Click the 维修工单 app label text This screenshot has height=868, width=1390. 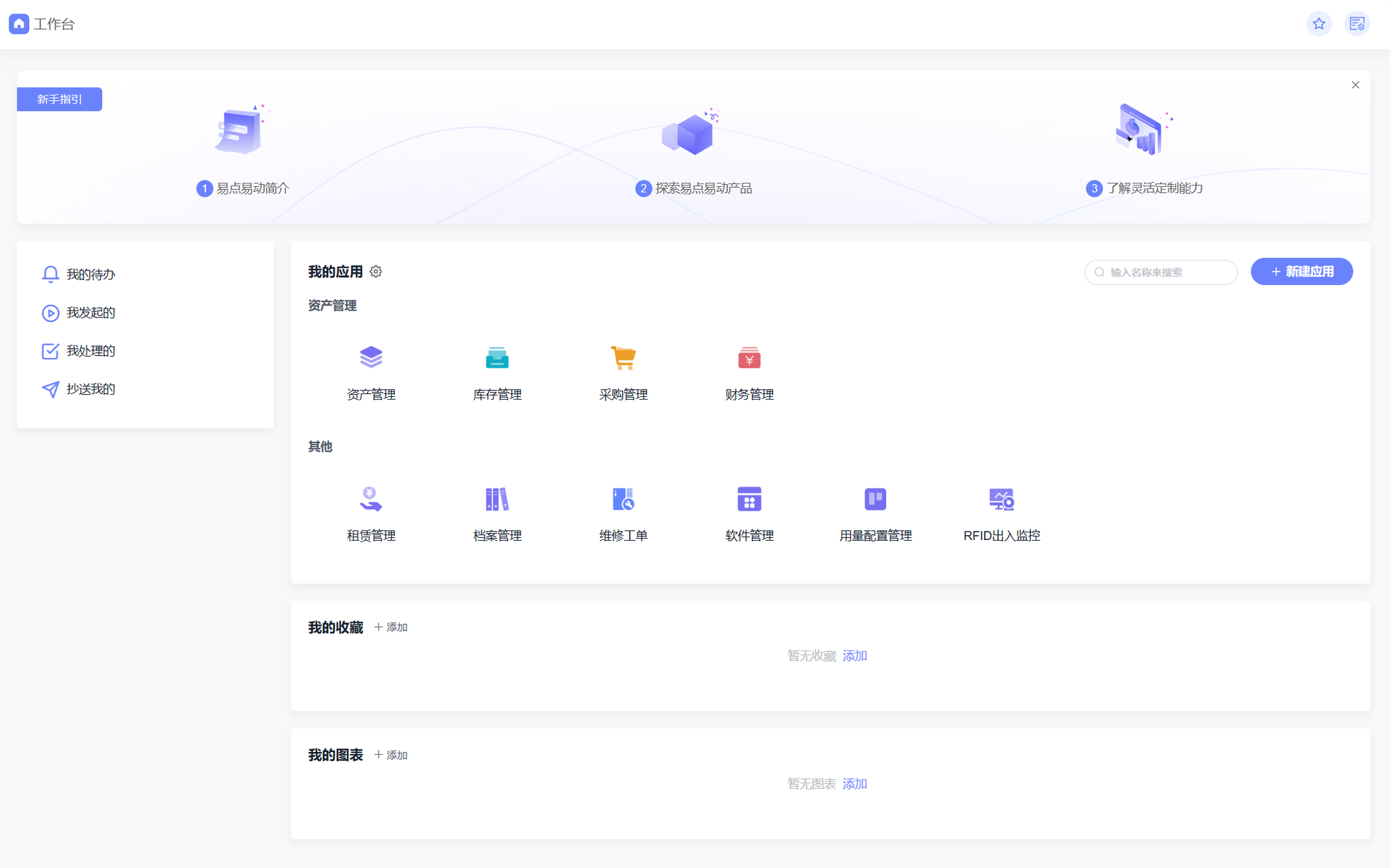tap(623, 536)
